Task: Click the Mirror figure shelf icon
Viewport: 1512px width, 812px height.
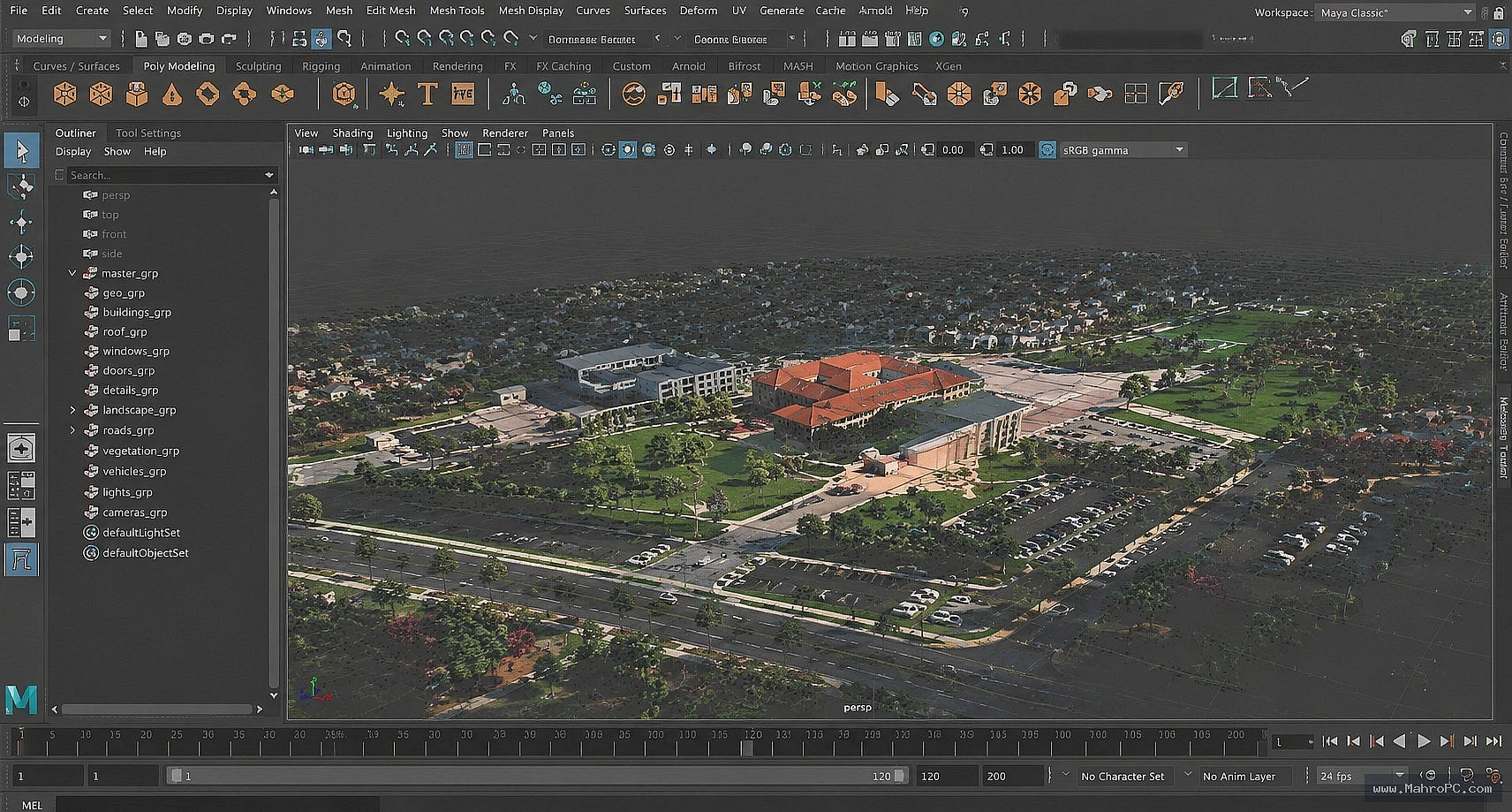Action: point(513,94)
